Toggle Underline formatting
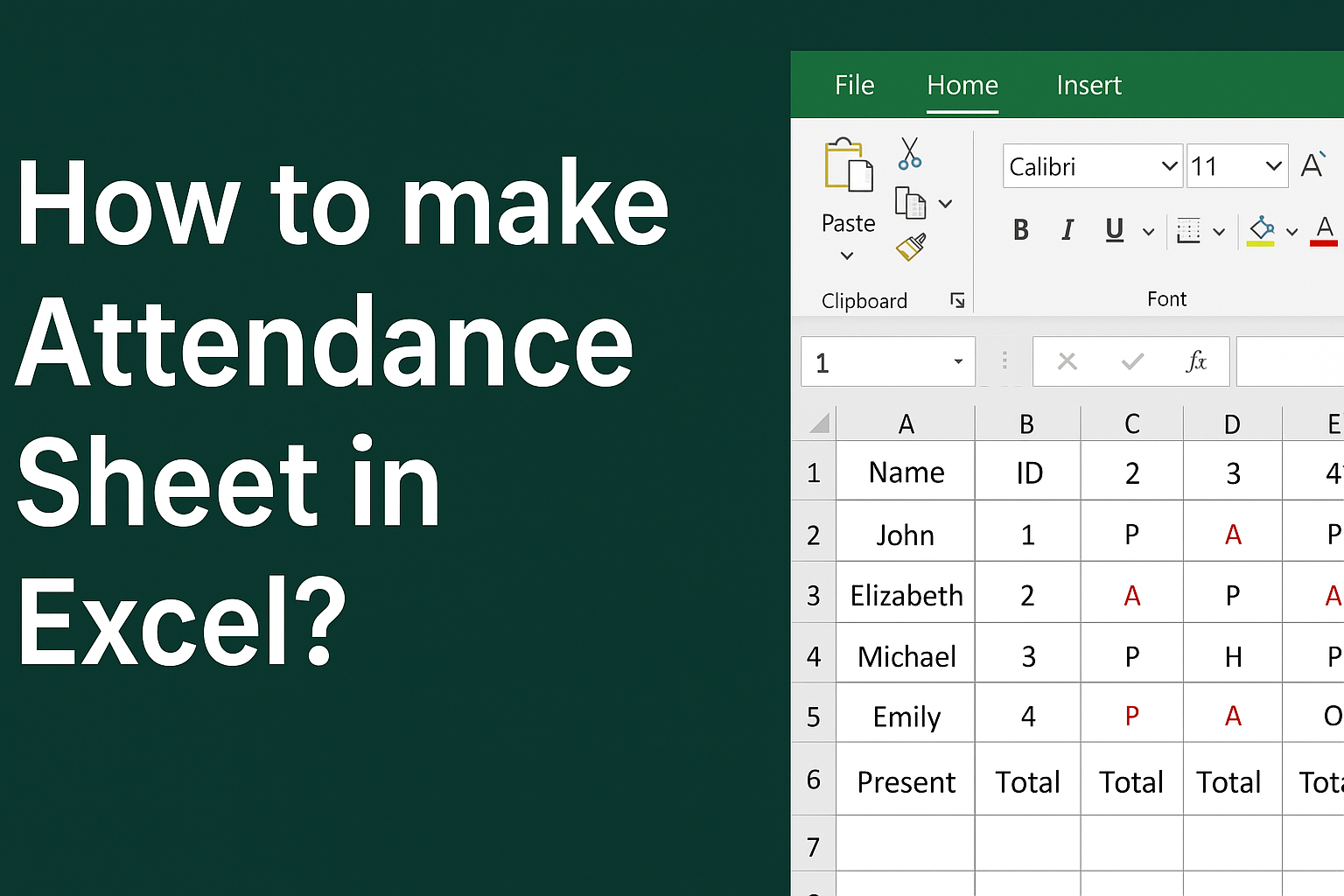This screenshot has width=1344, height=896. coord(1113,230)
